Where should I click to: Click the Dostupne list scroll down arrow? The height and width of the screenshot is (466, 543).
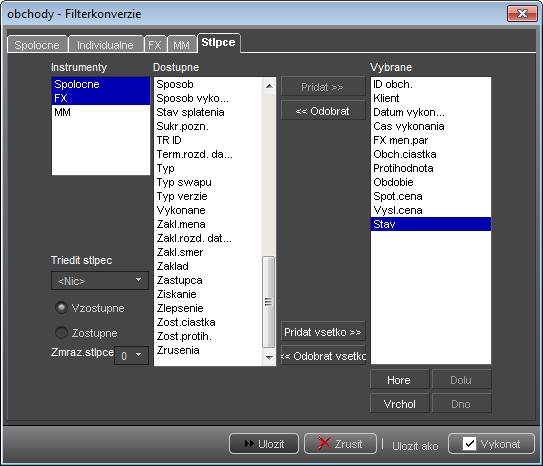coord(269,357)
